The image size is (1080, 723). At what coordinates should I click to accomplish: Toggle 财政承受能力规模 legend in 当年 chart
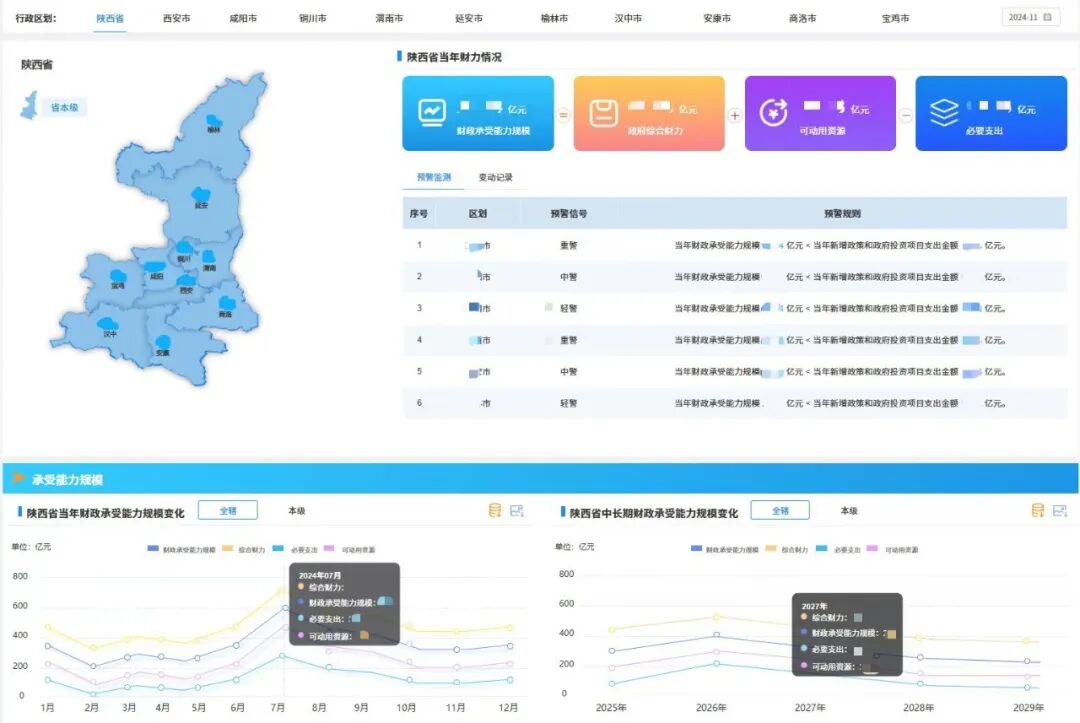point(182,549)
